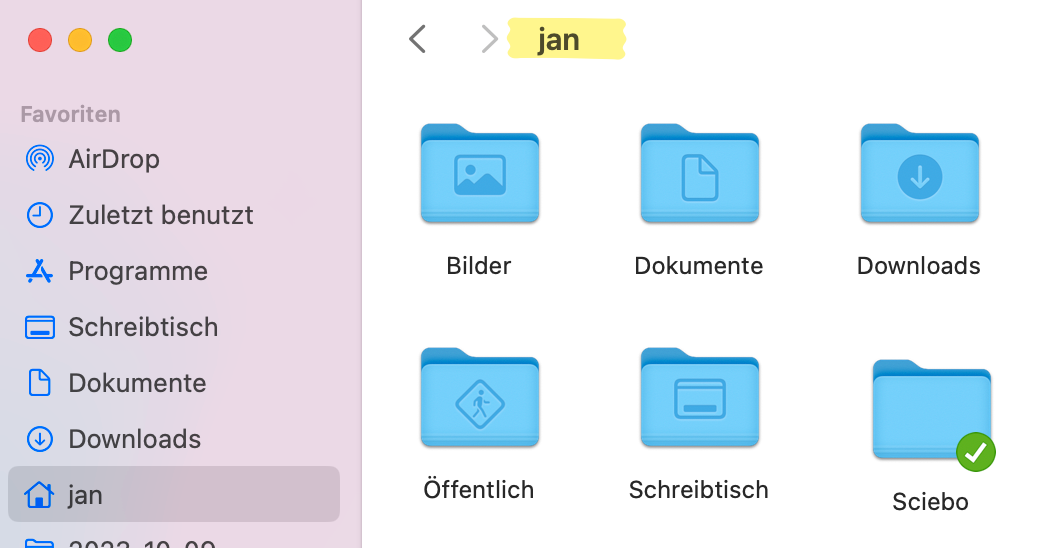
Task: Go forward with the right chevron
Action: point(489,40)
